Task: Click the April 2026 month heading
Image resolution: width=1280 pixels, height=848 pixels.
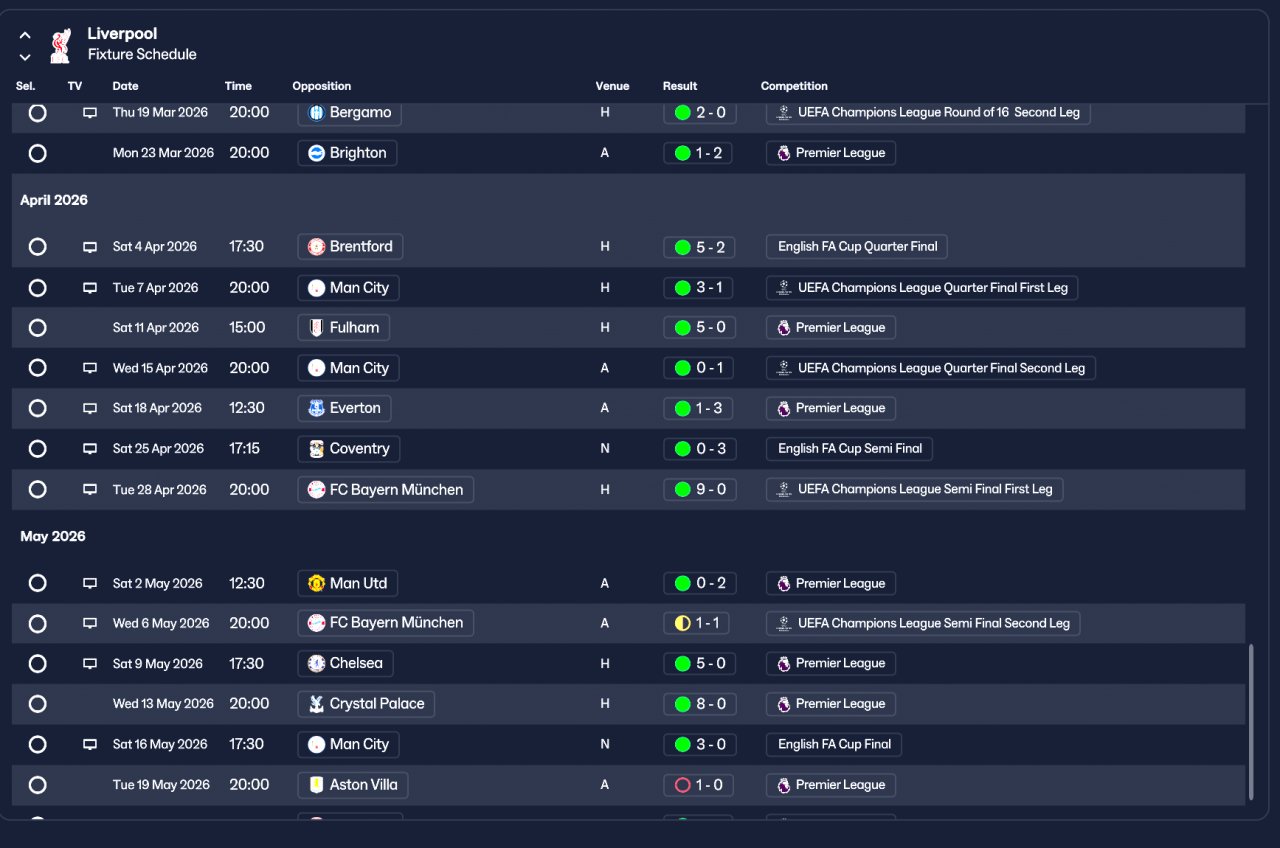Action: 54,200
